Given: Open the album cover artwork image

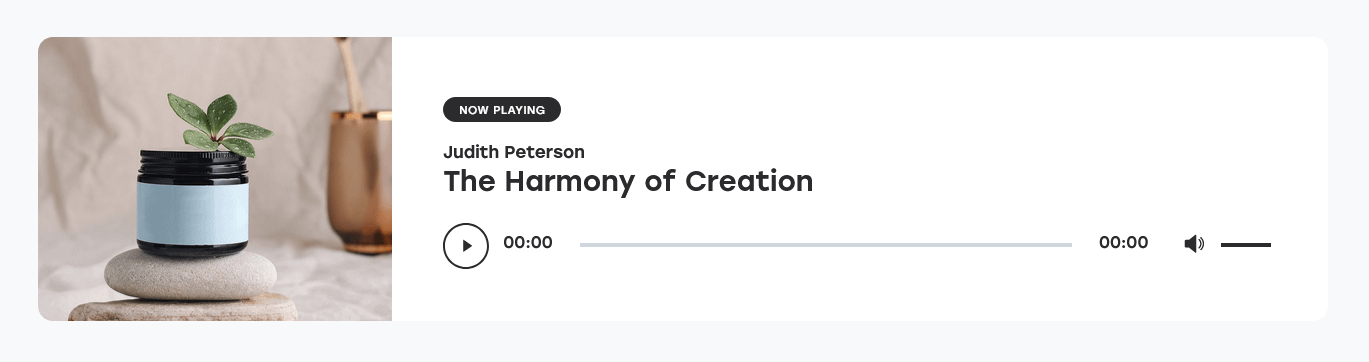Looking at the screenshot, I should [x=215, y=179].
